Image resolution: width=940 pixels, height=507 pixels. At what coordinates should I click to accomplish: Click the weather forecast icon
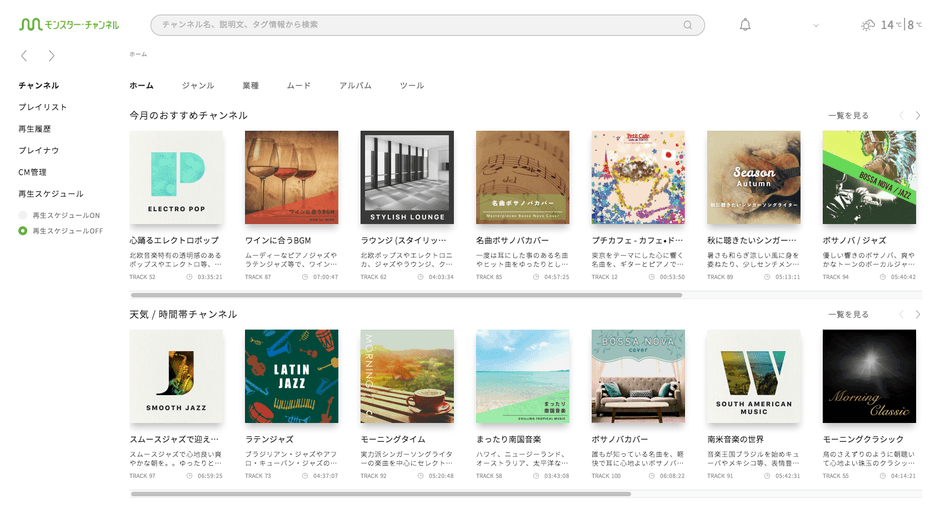(868, 25)
